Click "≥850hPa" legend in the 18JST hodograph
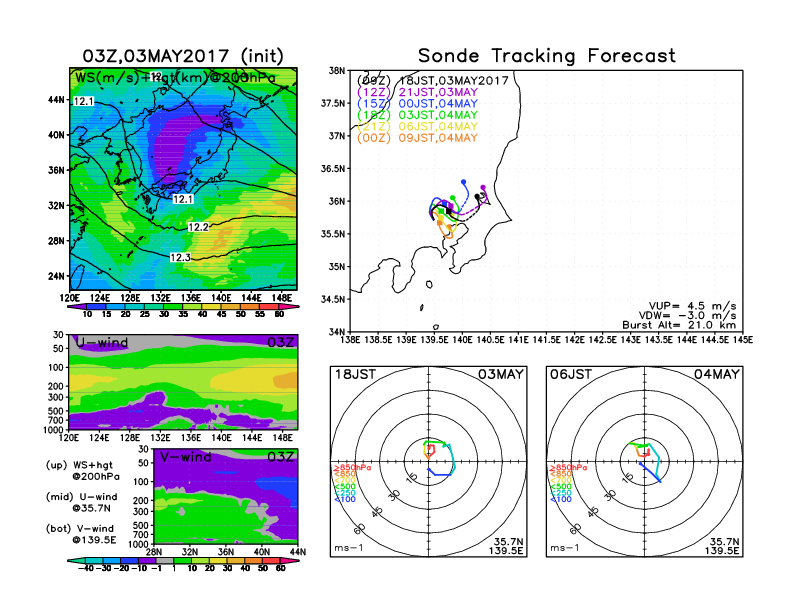 pyautogui.click(x=352, y=468)
